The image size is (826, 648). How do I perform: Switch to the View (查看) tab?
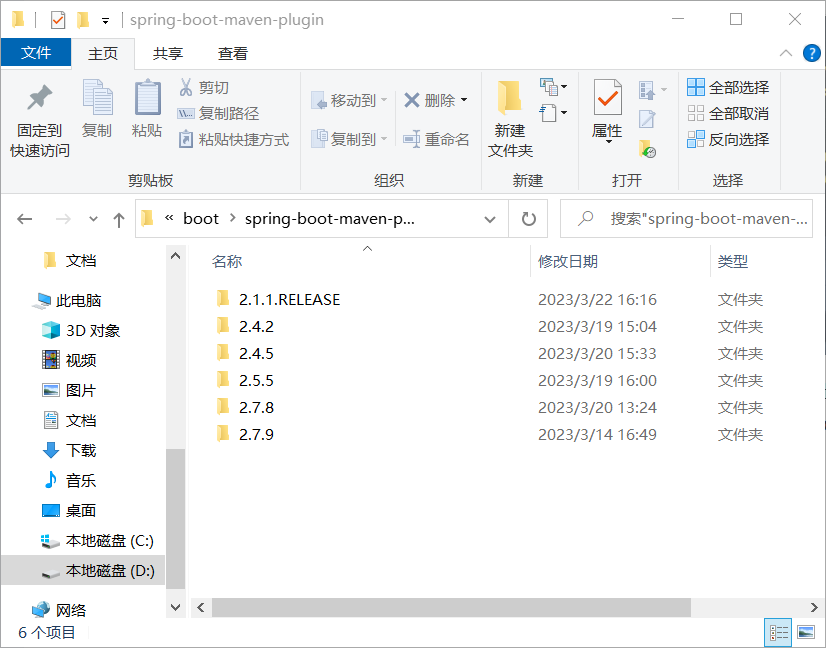[x=232, y=53]
